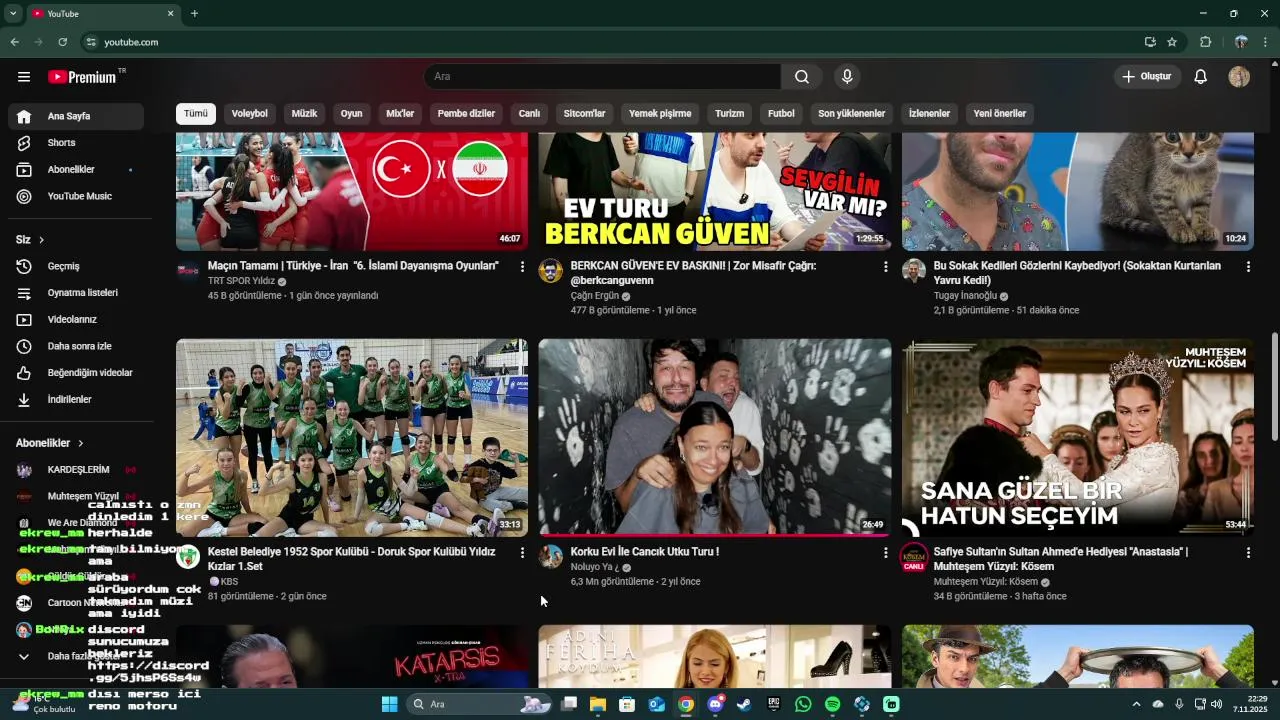The width and height of the screenshot is (1280, 720).
Task: Open the Oluştur create menu
Action: pos(1147,77)
